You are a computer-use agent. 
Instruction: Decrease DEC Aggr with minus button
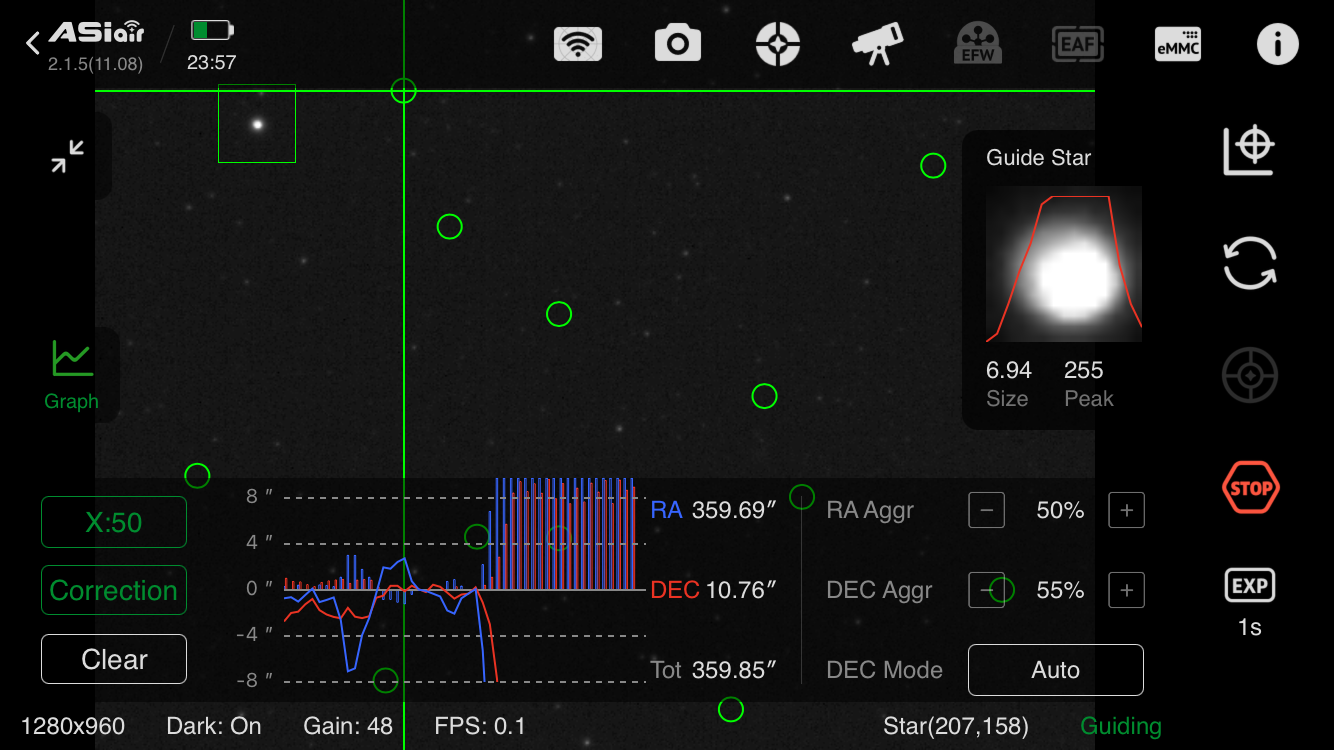986,590
